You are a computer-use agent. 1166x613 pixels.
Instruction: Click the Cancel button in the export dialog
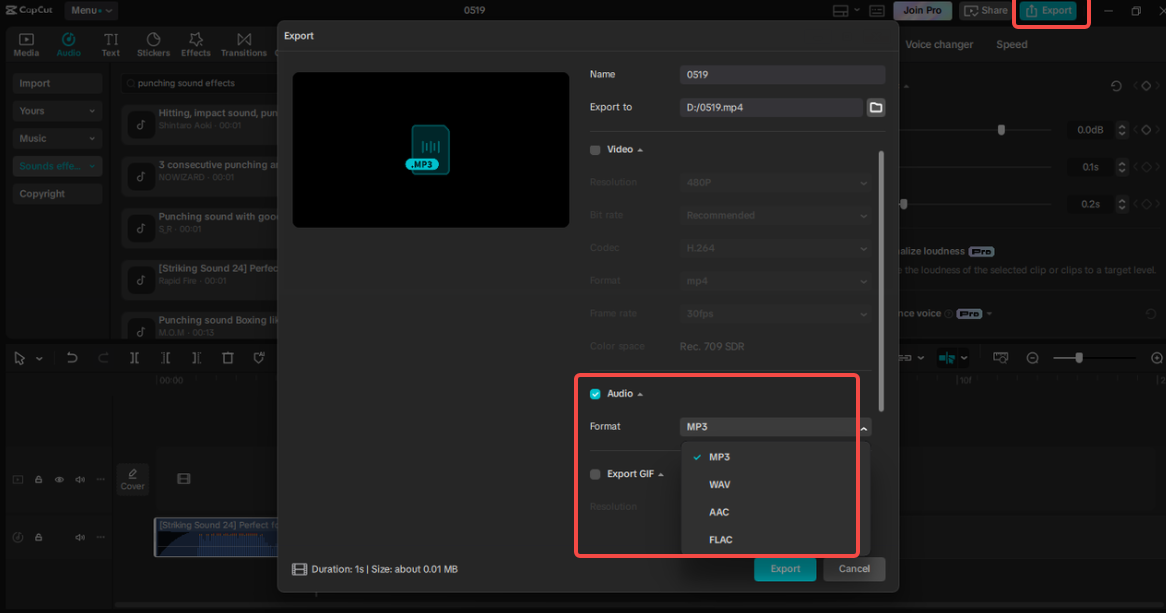[x=854, y=568]
